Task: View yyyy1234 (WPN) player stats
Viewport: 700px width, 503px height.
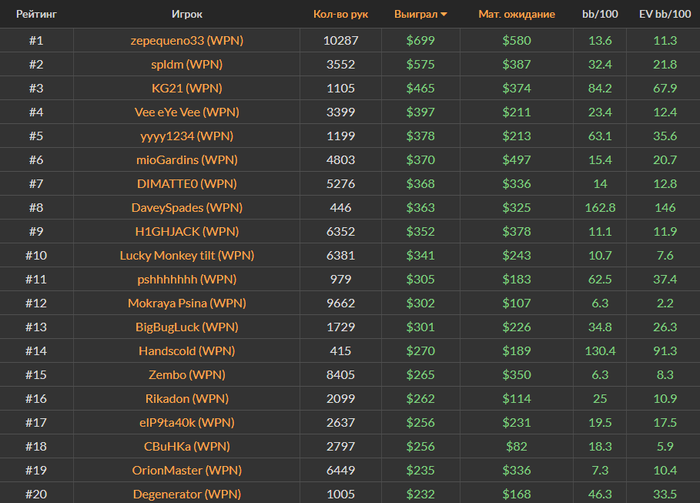Action: pos(187,136)
